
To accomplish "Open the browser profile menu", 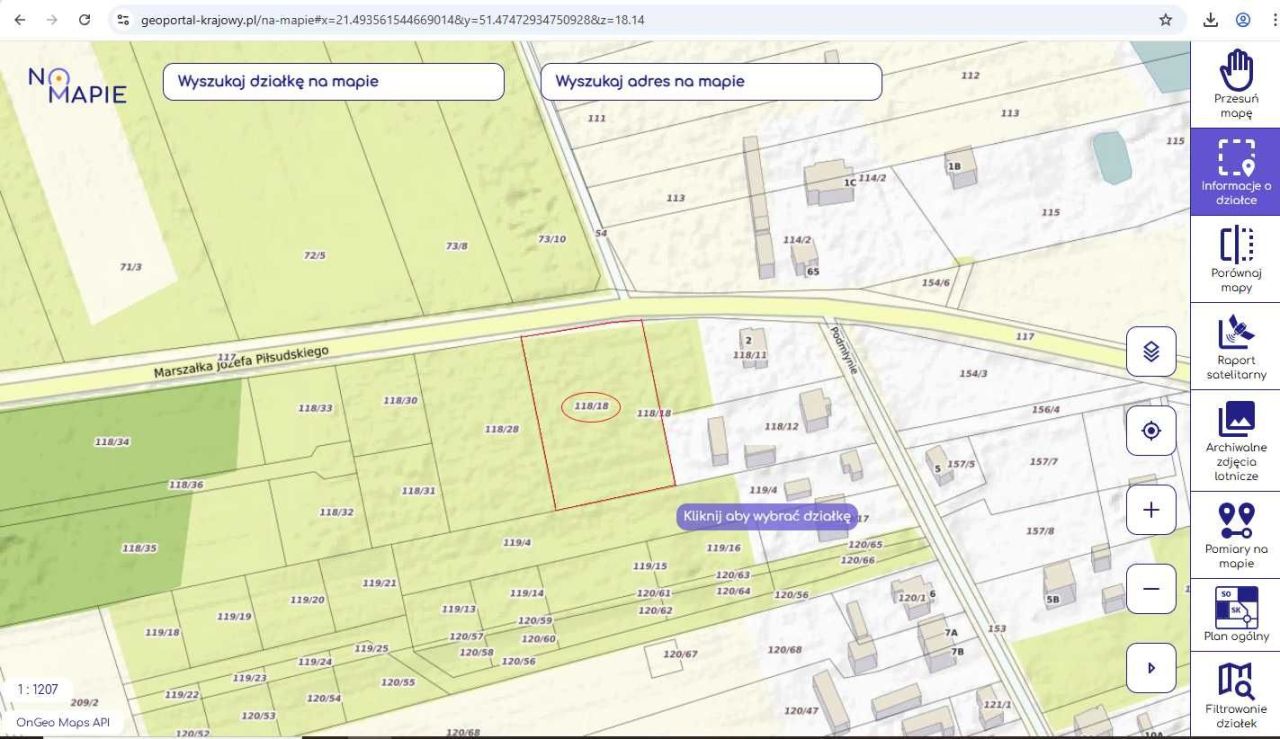I will coord(1243,20).
